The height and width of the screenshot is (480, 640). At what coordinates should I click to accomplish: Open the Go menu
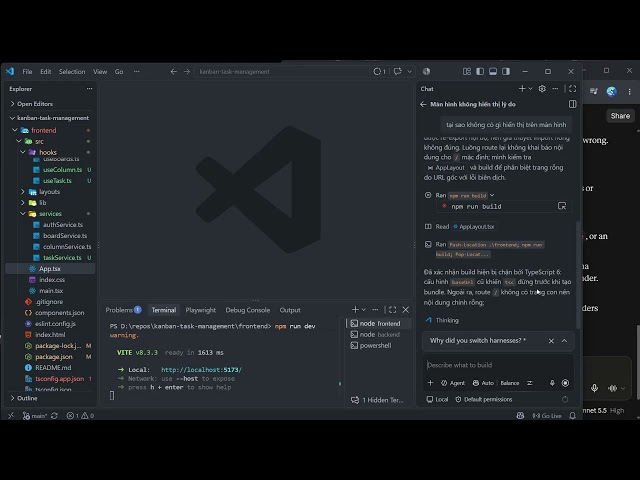click(x=119, y=71)
